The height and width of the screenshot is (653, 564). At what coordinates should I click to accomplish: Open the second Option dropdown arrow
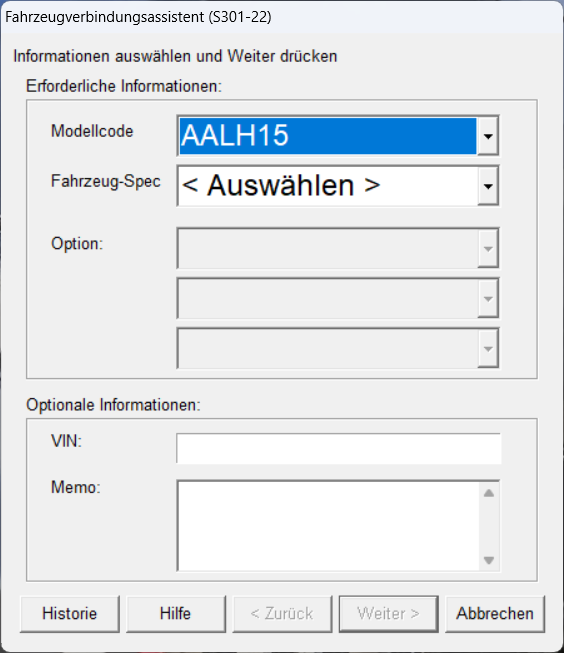point(488,299)
